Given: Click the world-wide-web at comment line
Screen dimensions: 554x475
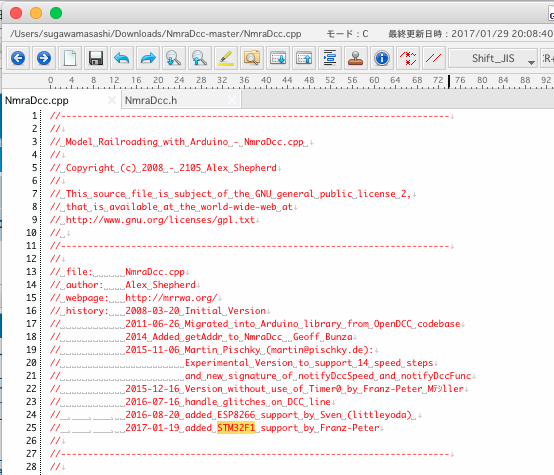Looking at the screenshot, I should pyautogui.click(x=171, y=207).
